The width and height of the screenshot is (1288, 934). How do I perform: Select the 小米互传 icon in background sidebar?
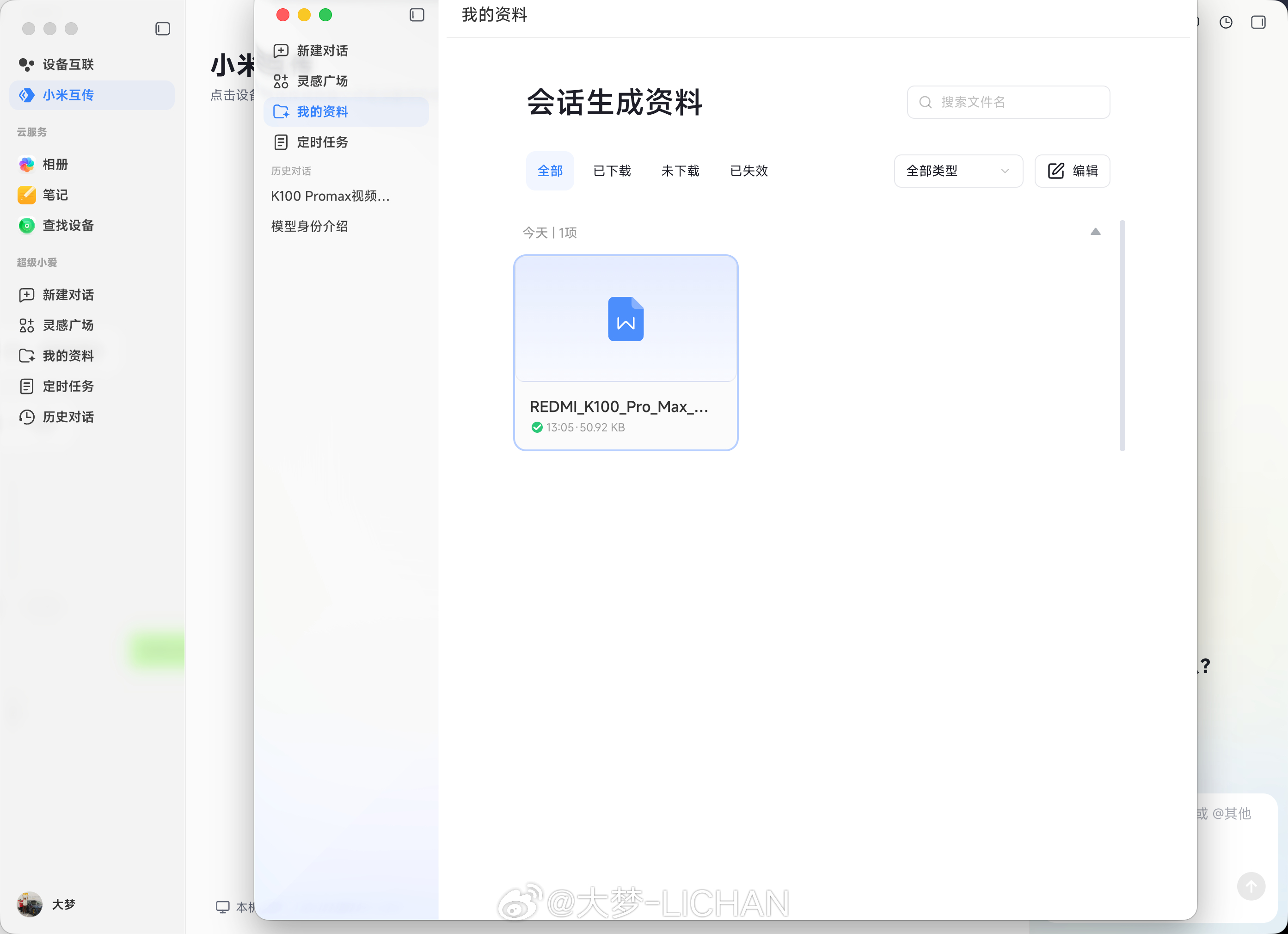(x=27, y=95)
